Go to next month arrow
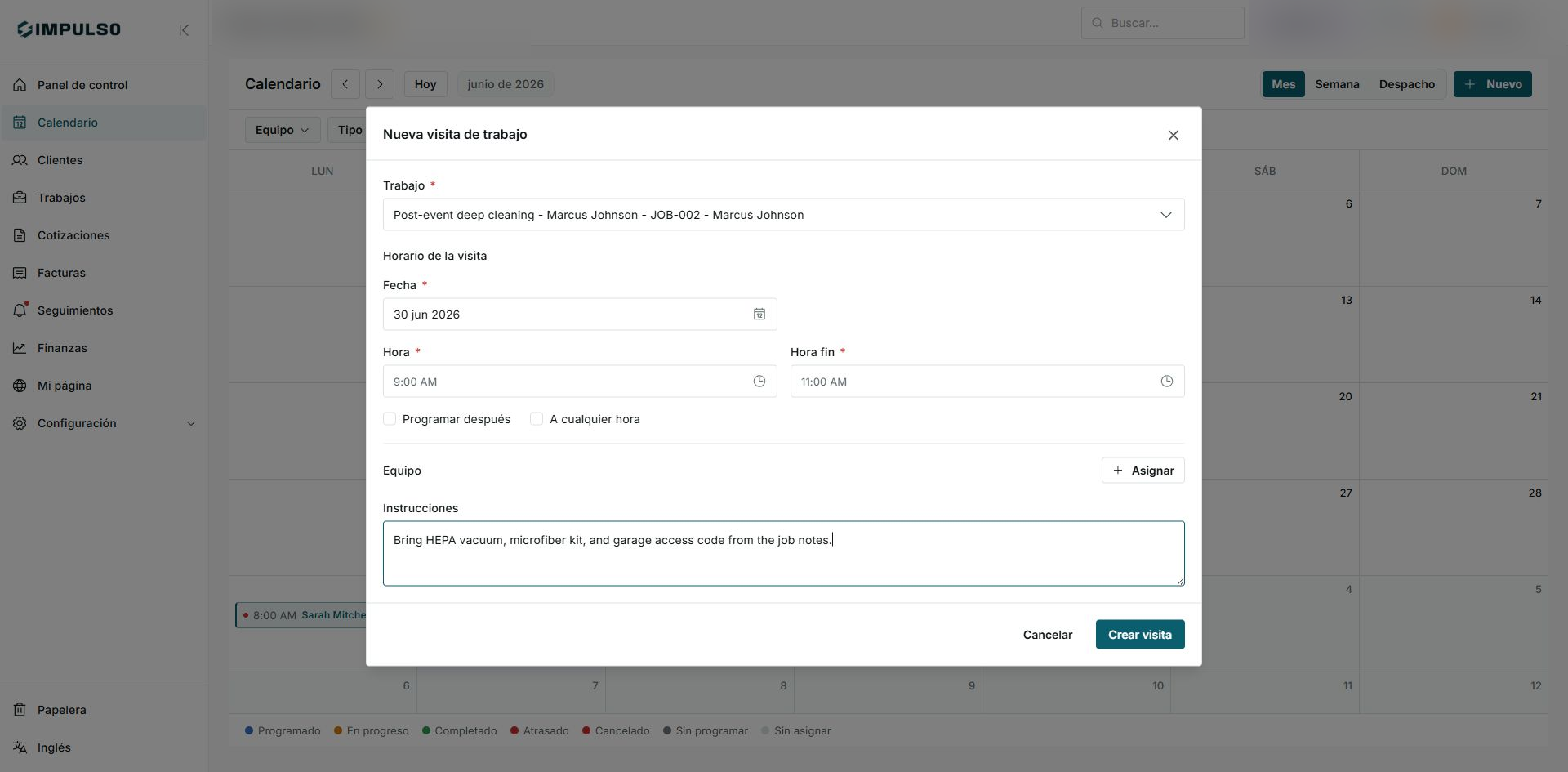 coord(380,84)
